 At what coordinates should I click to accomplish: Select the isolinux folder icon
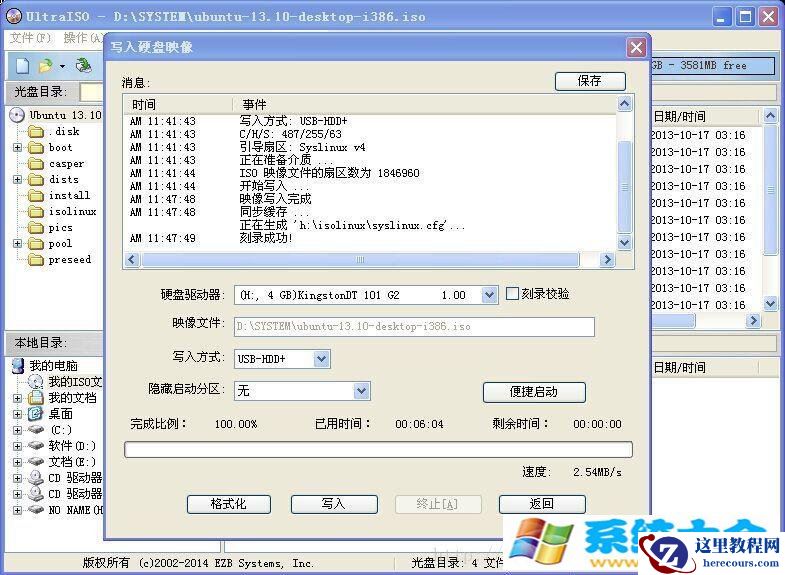[x=36, y=212]
